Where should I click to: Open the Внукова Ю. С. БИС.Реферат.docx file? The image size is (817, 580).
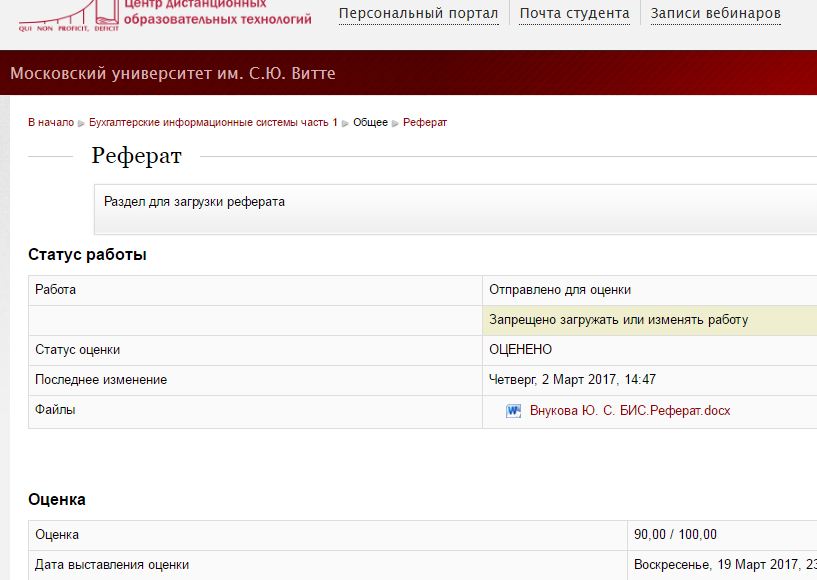click(x=629, y=411)
